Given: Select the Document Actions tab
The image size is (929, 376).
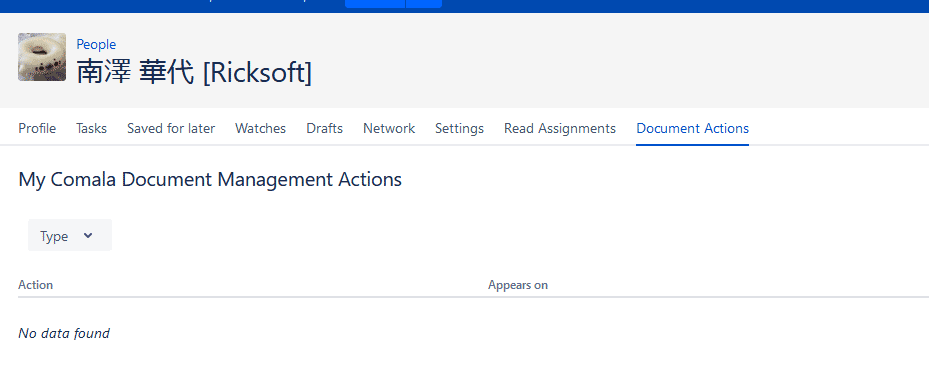Looking at the screenshot, I should (693, 128).
